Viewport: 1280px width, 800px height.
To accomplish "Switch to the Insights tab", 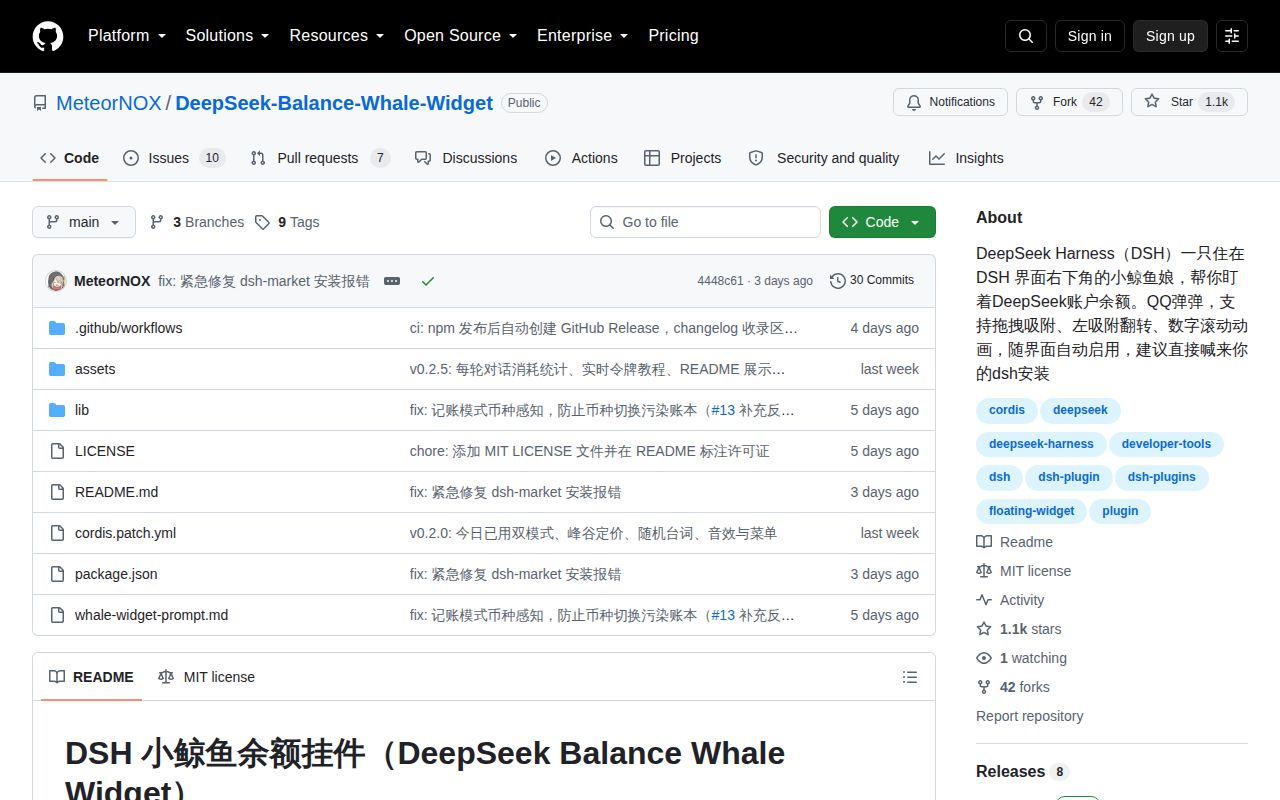I will tap(966, 158).
